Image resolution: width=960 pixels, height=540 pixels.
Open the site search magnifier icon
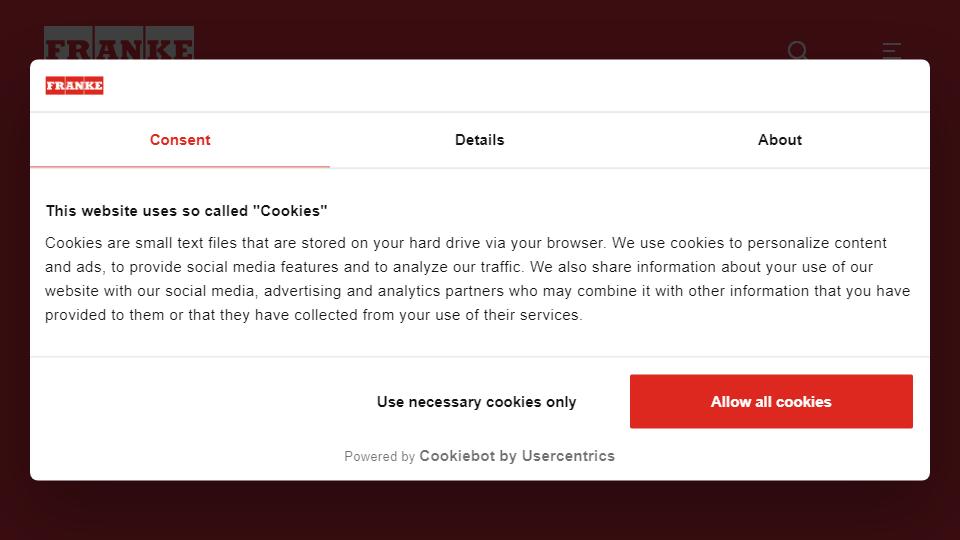tap(797, 50)
